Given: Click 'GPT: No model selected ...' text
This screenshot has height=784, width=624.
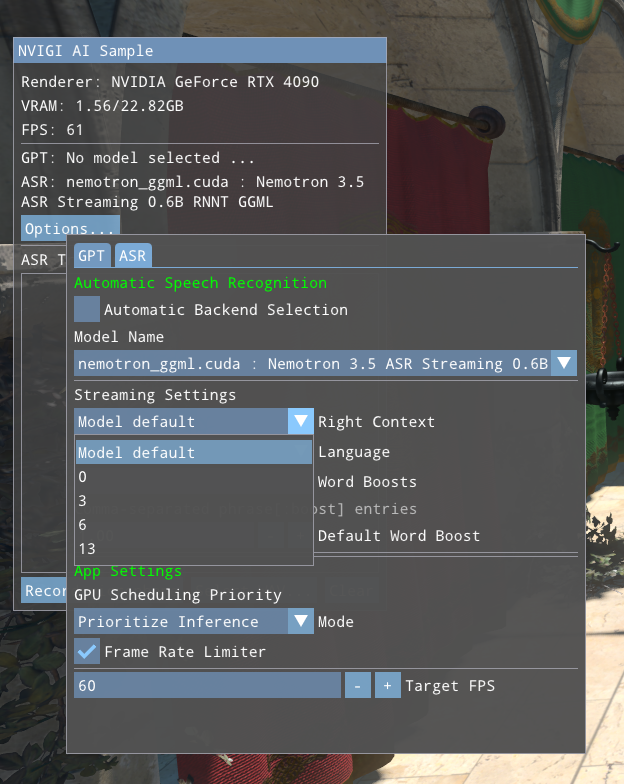Looking at the screenshot, I should click(x=138, y=158).
